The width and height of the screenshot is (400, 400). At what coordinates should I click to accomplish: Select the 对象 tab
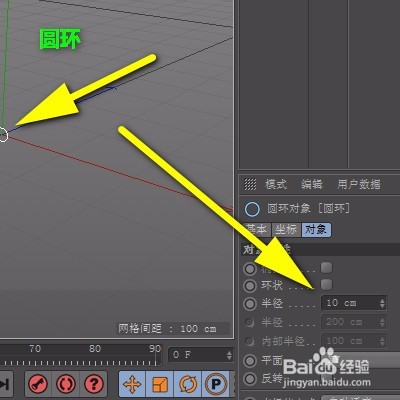click(x=316, y=229)
